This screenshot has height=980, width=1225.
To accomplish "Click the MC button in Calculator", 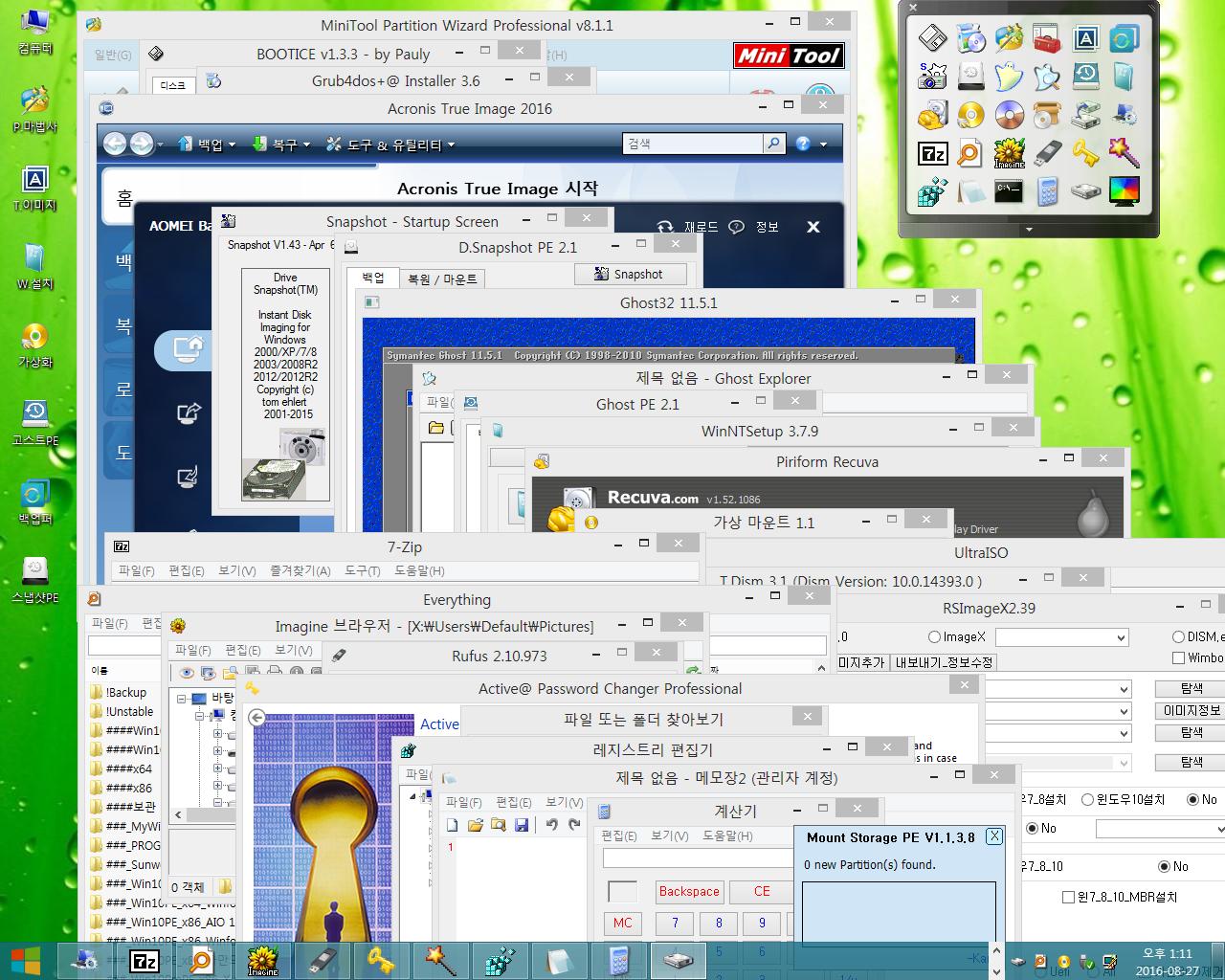I will (623, 924).
